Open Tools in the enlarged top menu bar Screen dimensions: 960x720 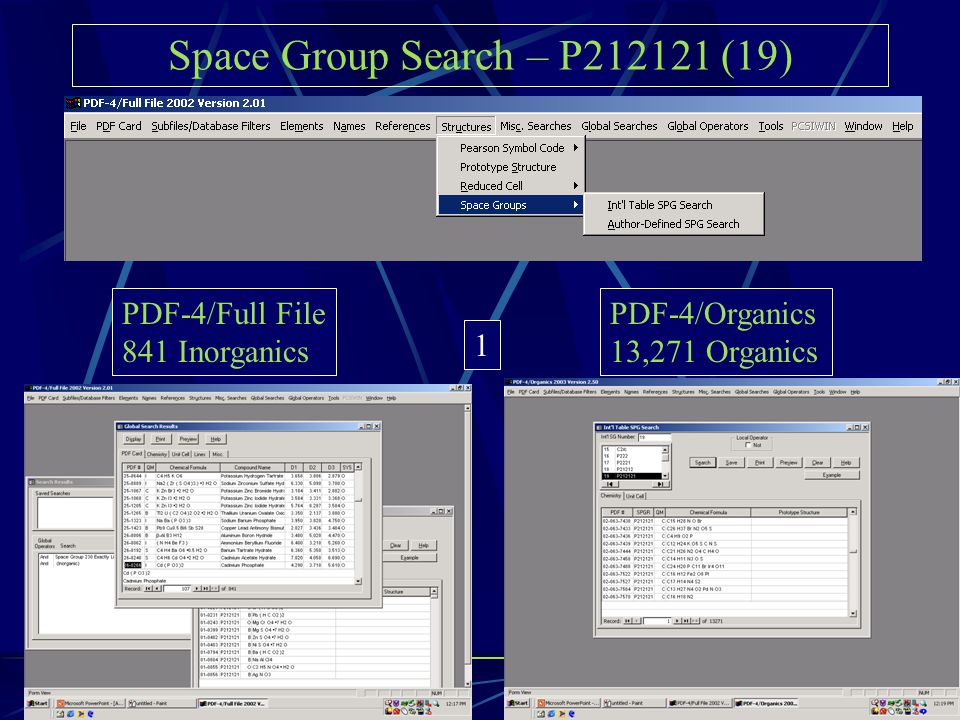771,126
